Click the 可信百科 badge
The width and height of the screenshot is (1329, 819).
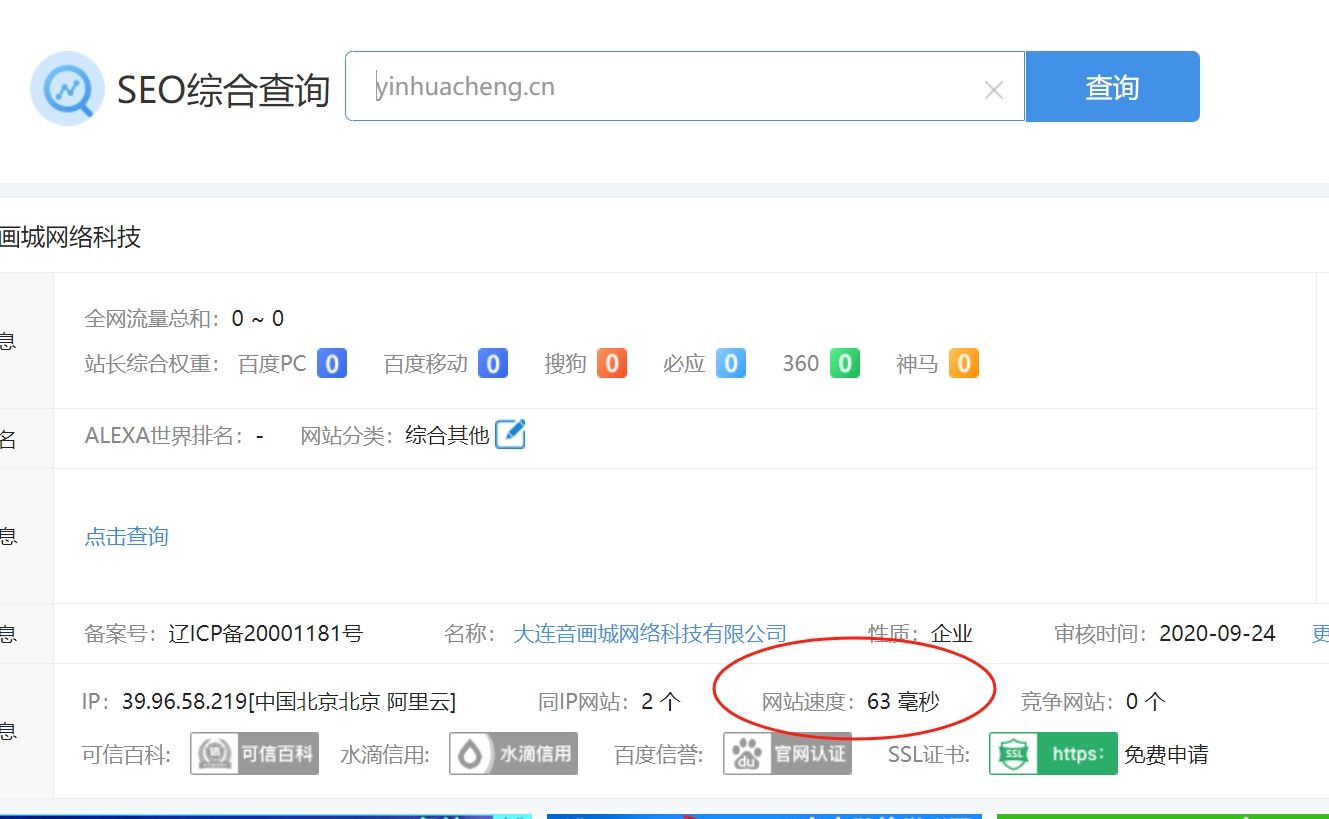[x=254, y=754]
